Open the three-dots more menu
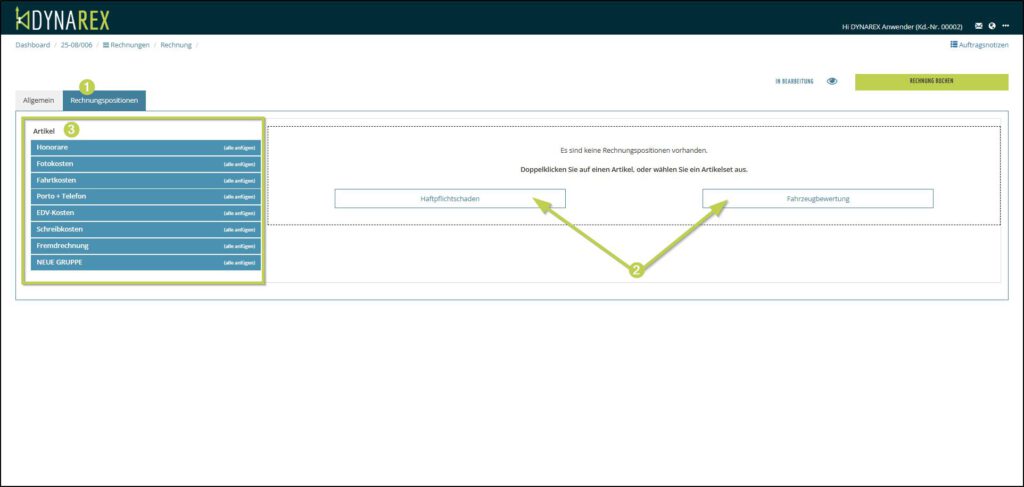The image size is (1024, 487). [x=1006, y=26]
